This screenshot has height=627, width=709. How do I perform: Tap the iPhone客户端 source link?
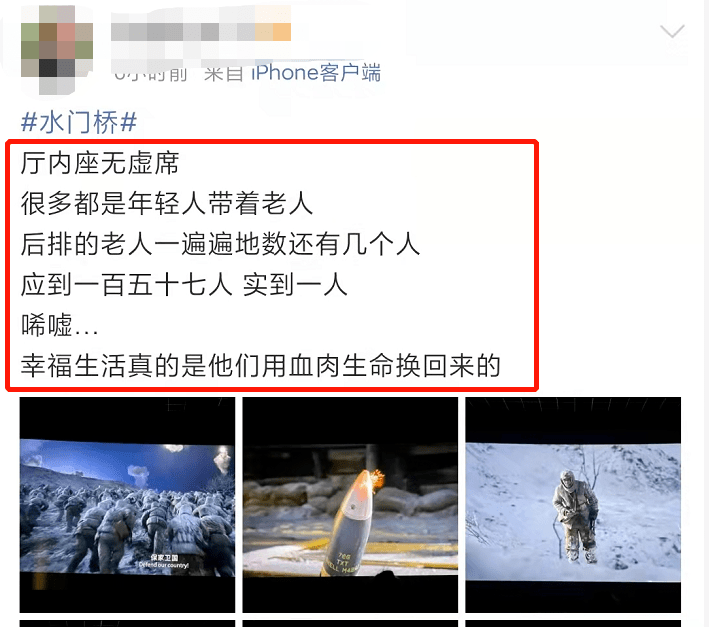tap(316, 72)
